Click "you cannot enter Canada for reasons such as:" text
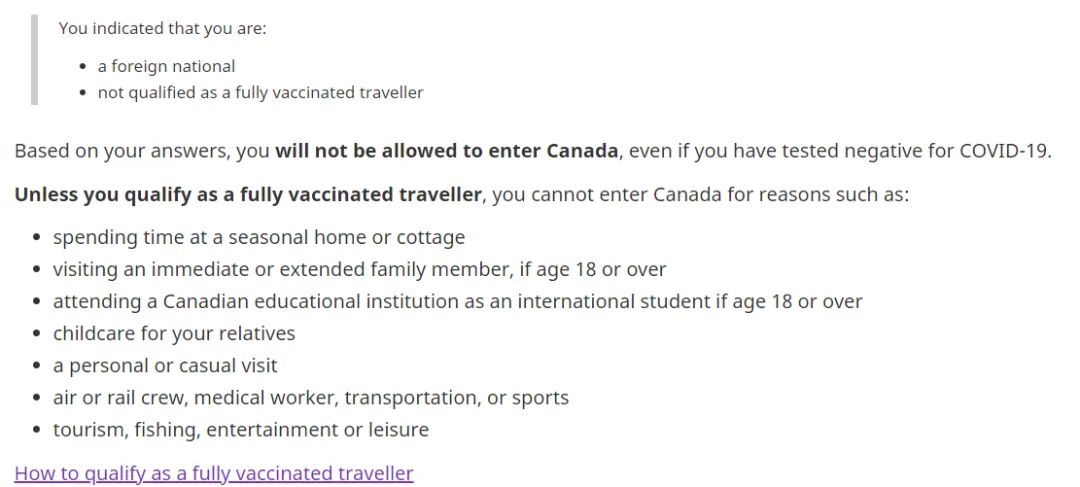This screenshot has height=487, width=1080. (x=701, y=195)
